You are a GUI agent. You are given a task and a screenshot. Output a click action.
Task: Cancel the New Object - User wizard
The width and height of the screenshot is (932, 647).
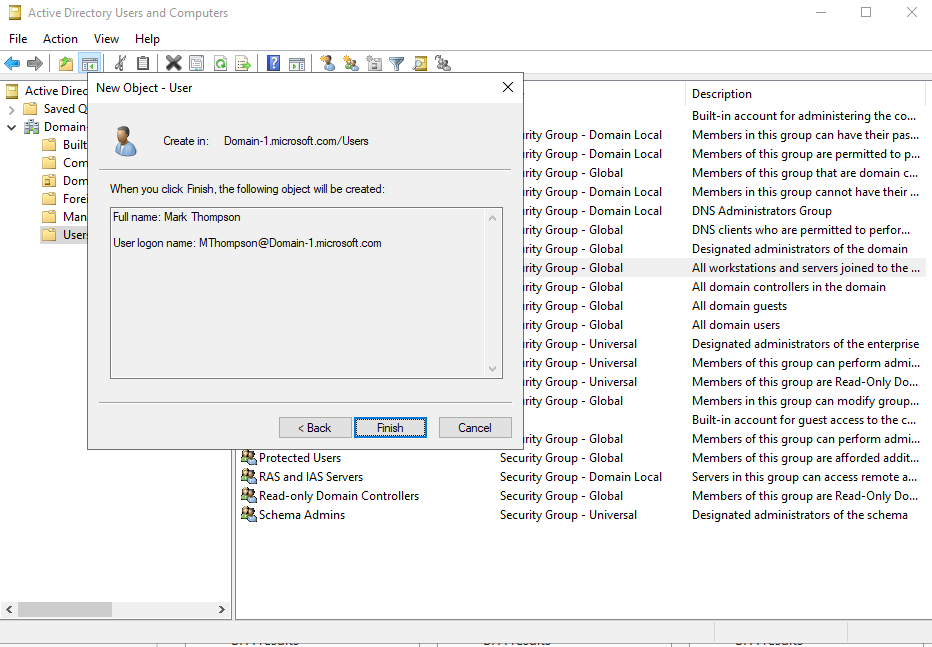tap(475, 427)
